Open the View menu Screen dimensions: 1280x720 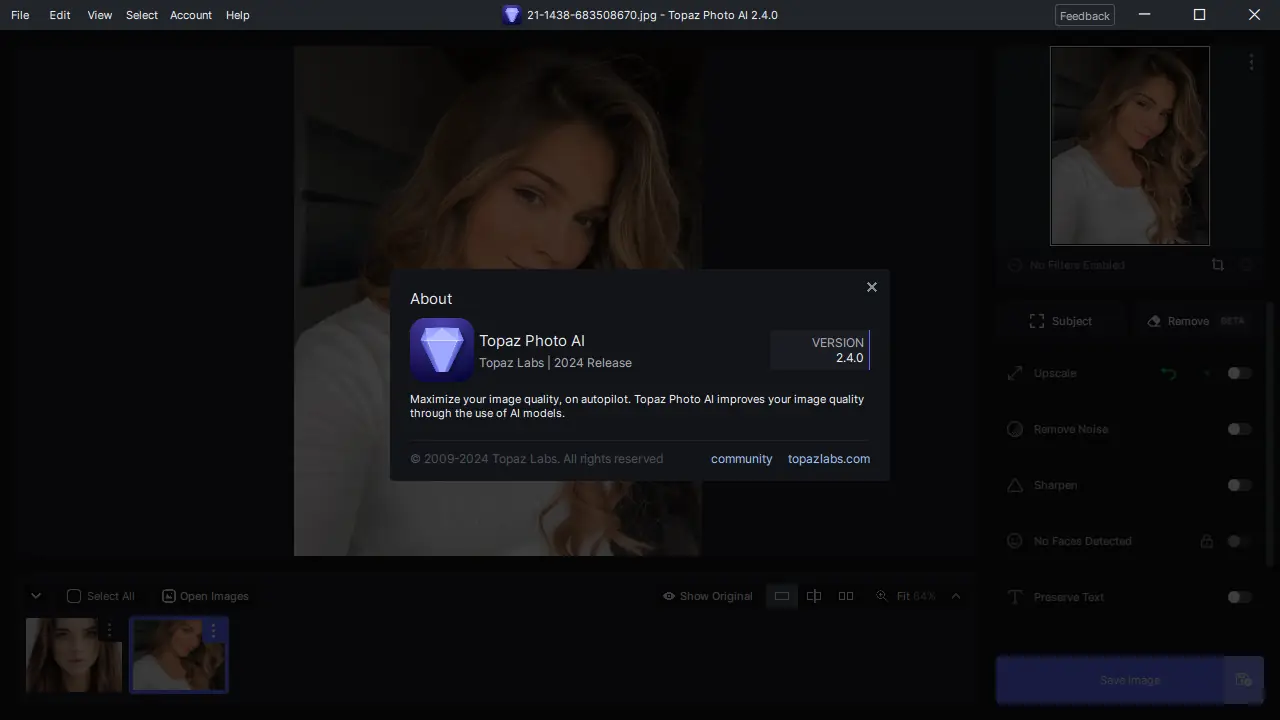coord(100,15)
